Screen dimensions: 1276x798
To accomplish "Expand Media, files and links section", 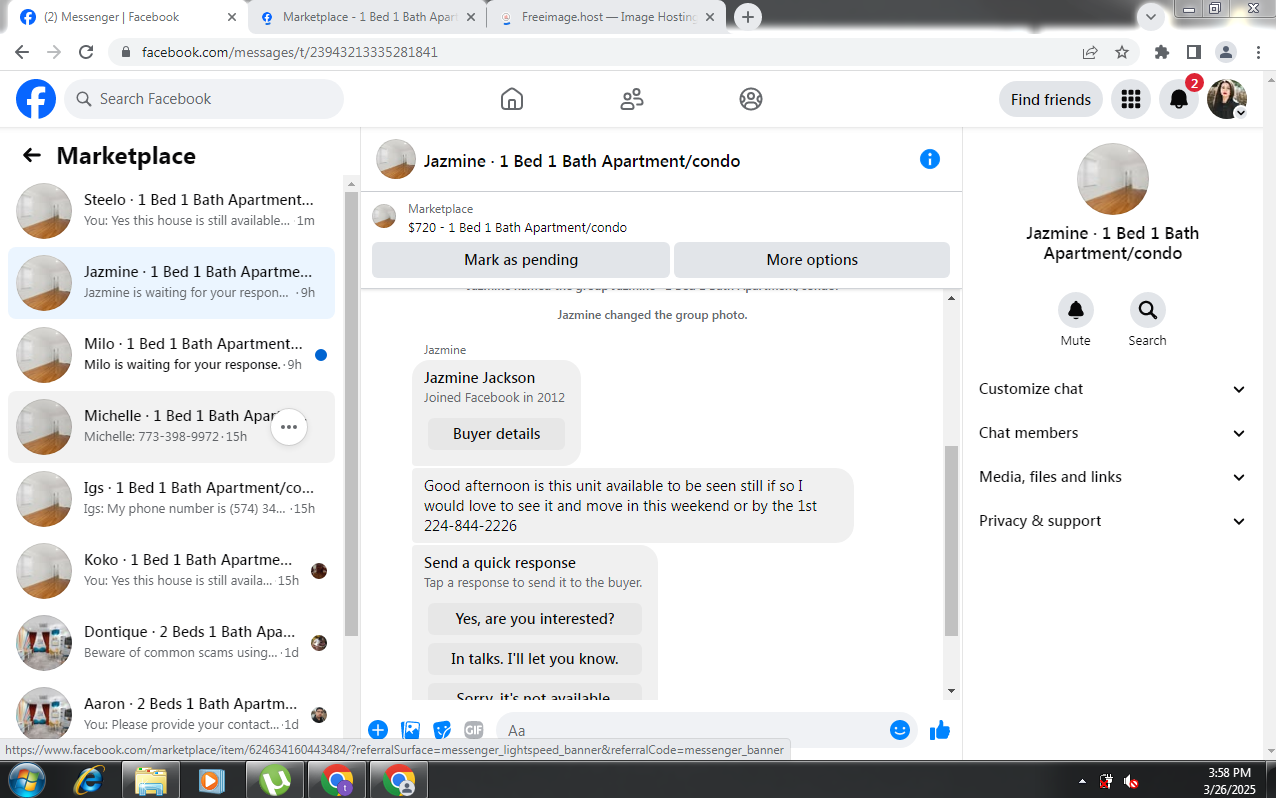I will click(1112, 477).
